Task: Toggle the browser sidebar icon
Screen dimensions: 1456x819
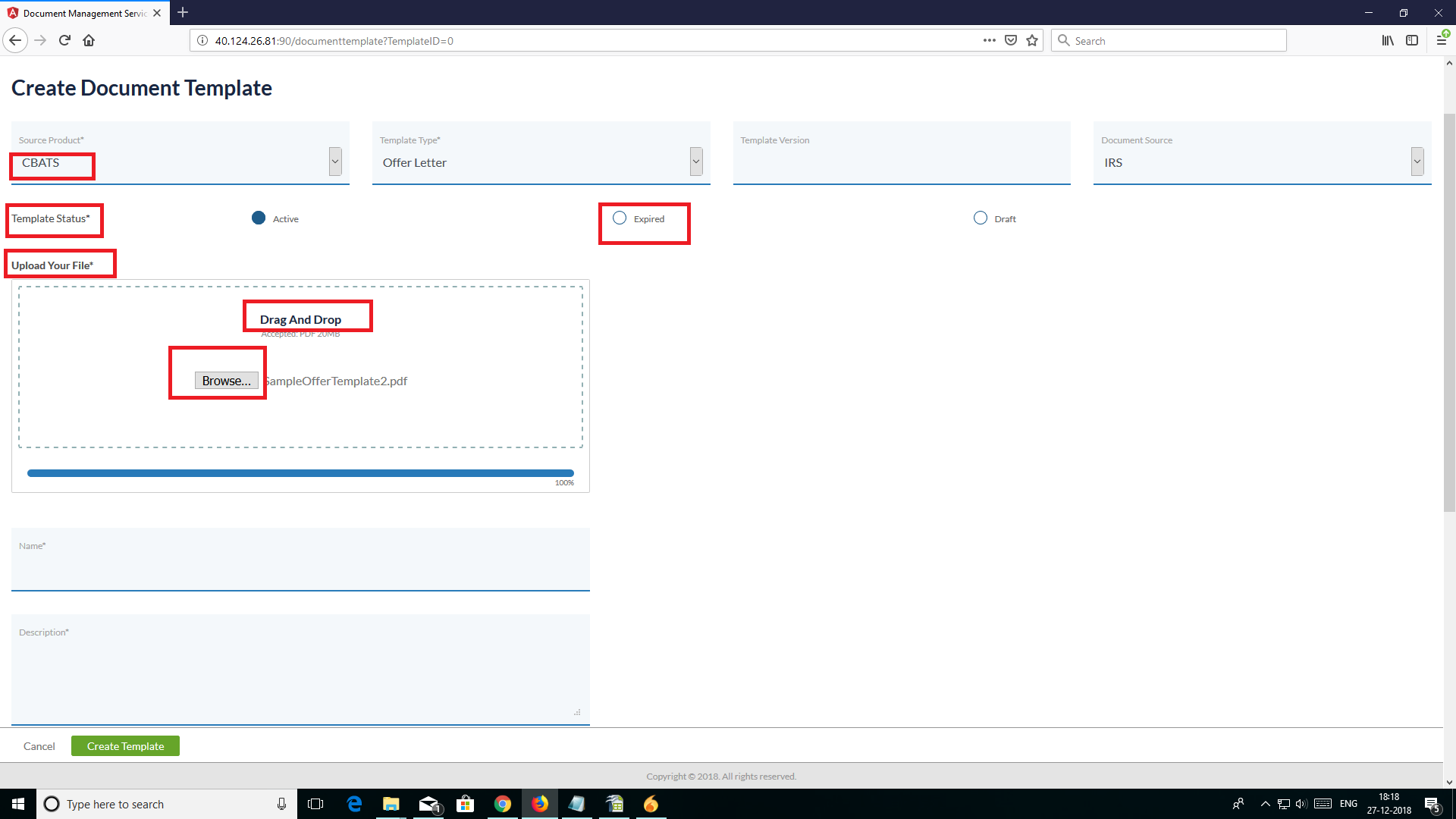Action: (1411, 41)
